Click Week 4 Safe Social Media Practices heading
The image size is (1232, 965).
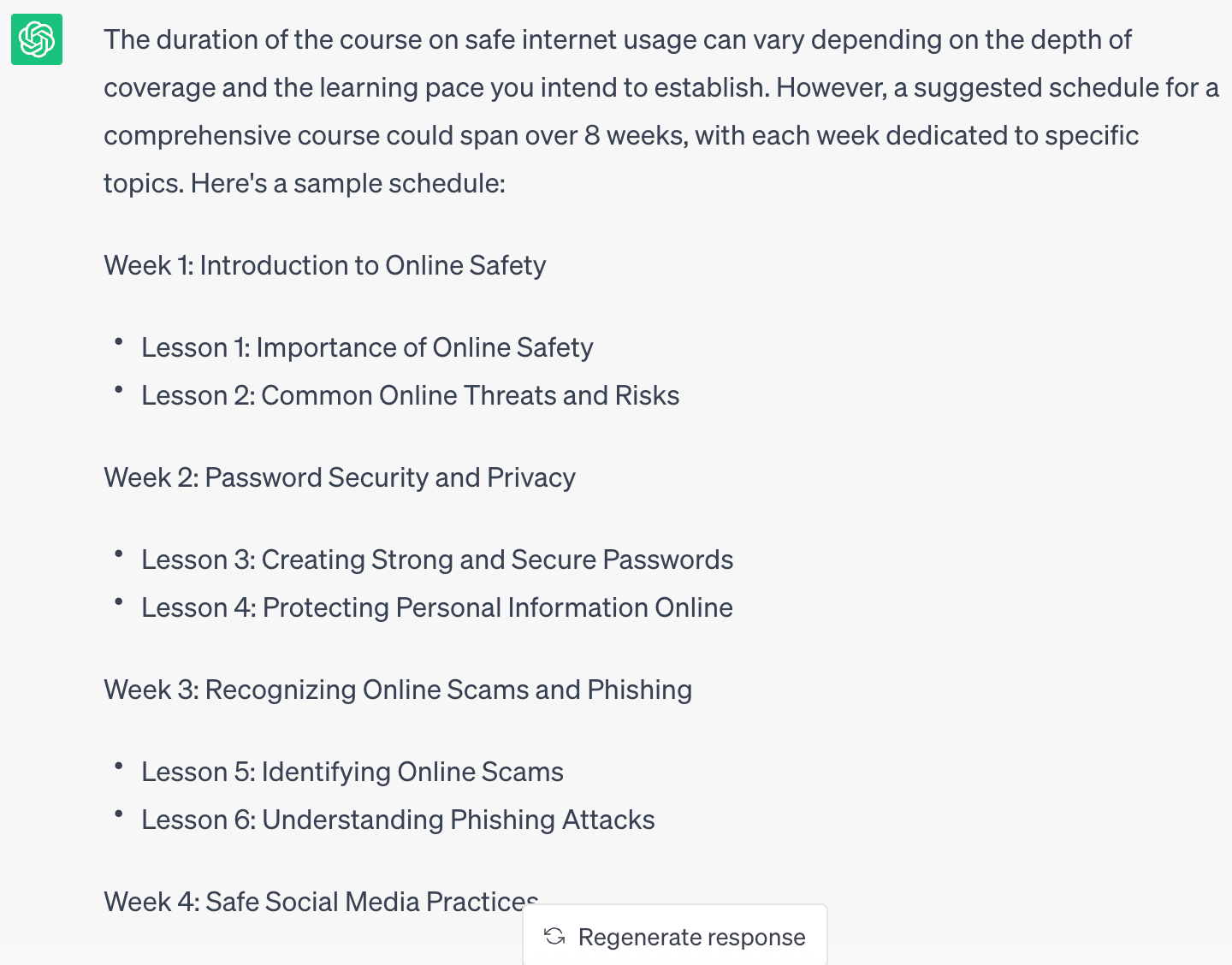click(320, 901)
